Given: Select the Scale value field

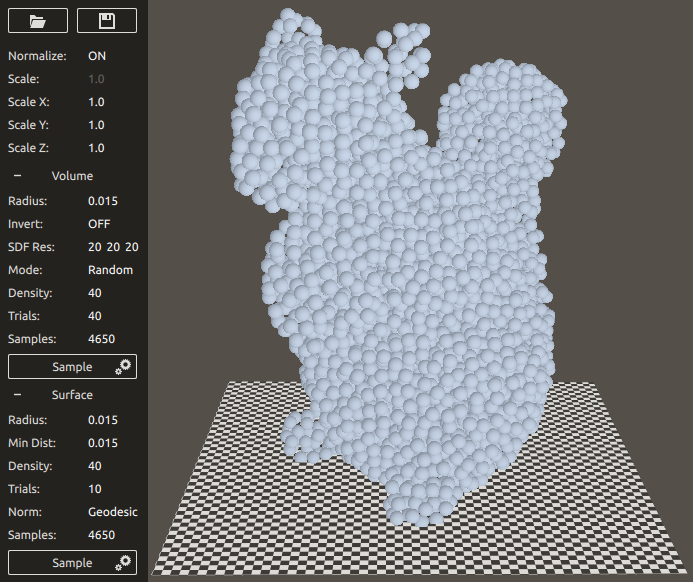Looking at the screenshot, I should pos(96,79).
